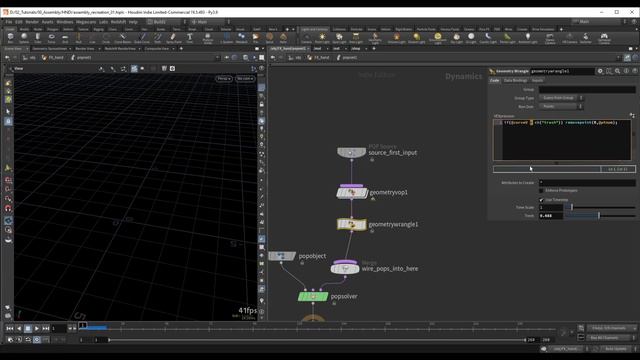Toggle the Use Timestep checkbox
The height and width of the screenshot is (360, 640).
[541, 200]
